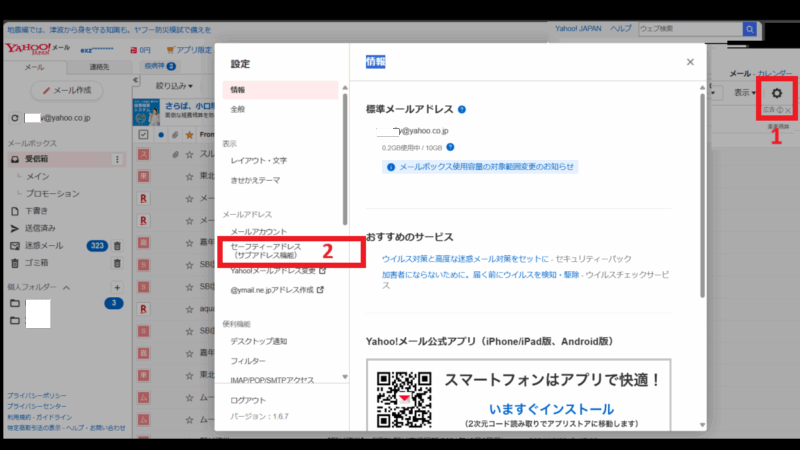
Task: Open the Yahoo! JAPAN link in header
Action: click(578, 29)
